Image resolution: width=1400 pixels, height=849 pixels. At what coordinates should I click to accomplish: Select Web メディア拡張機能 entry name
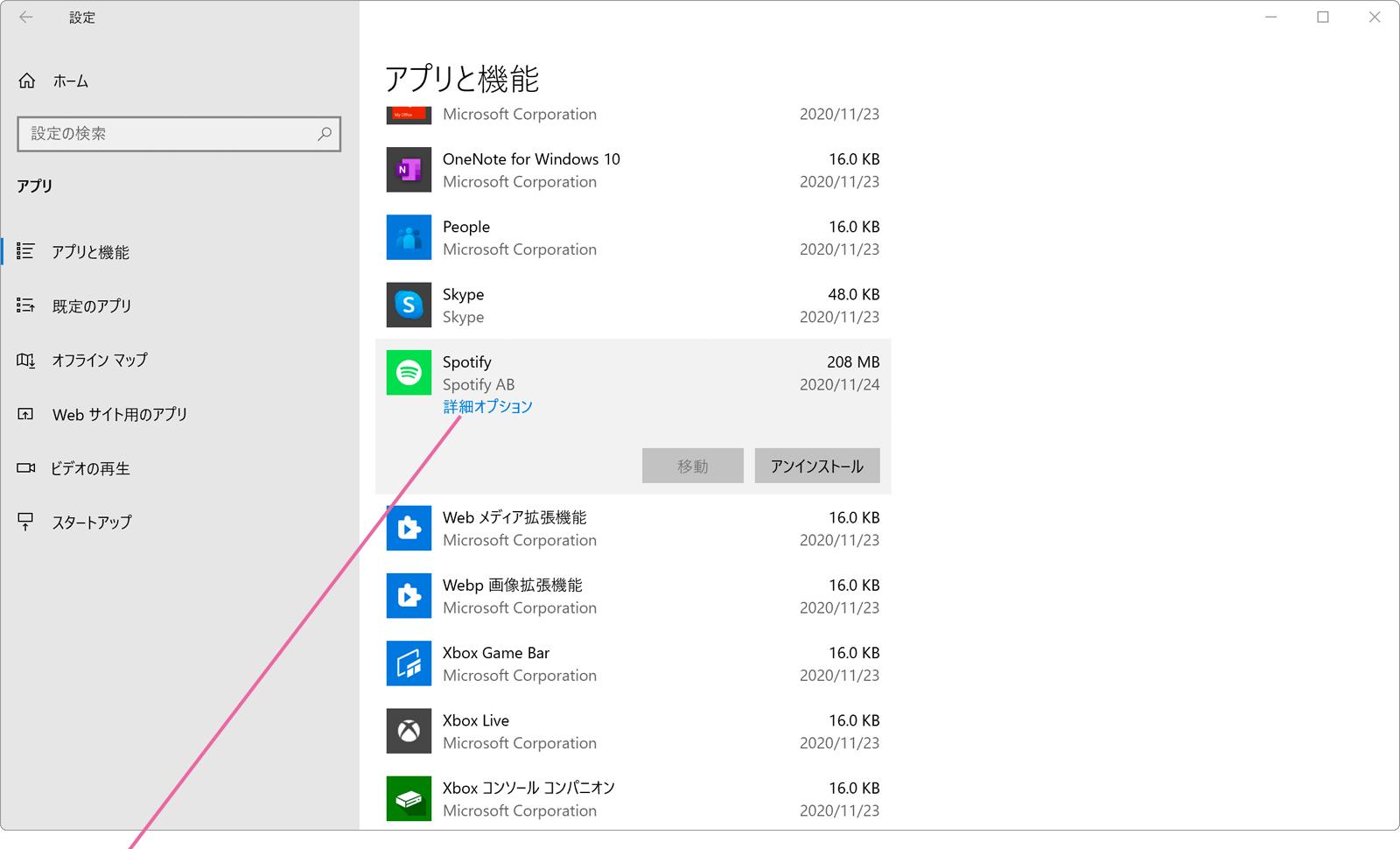(514, 517)
